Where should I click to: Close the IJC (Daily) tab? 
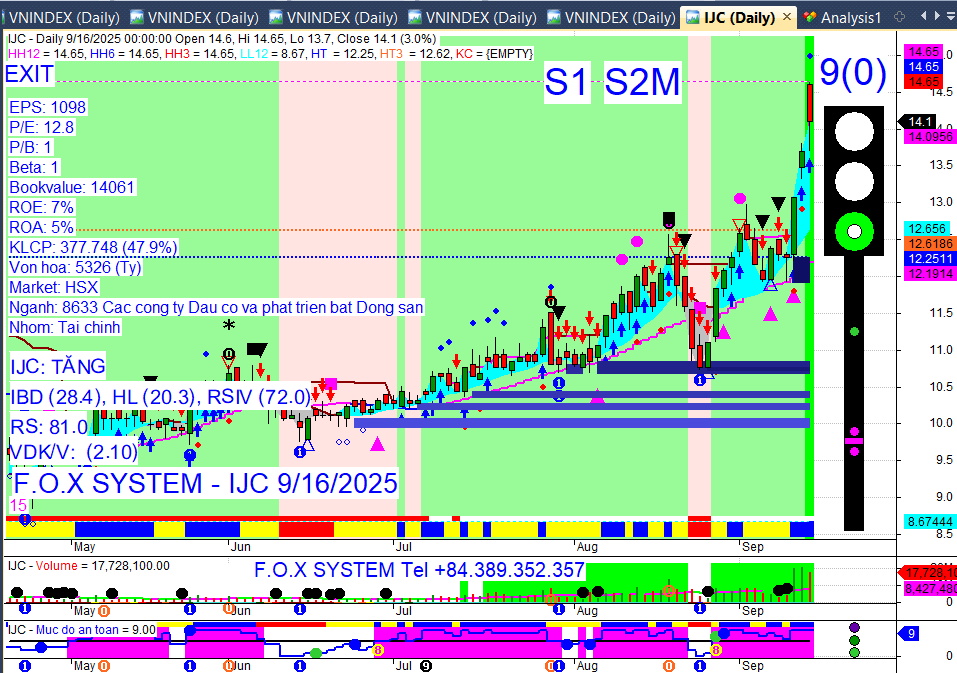787,17
